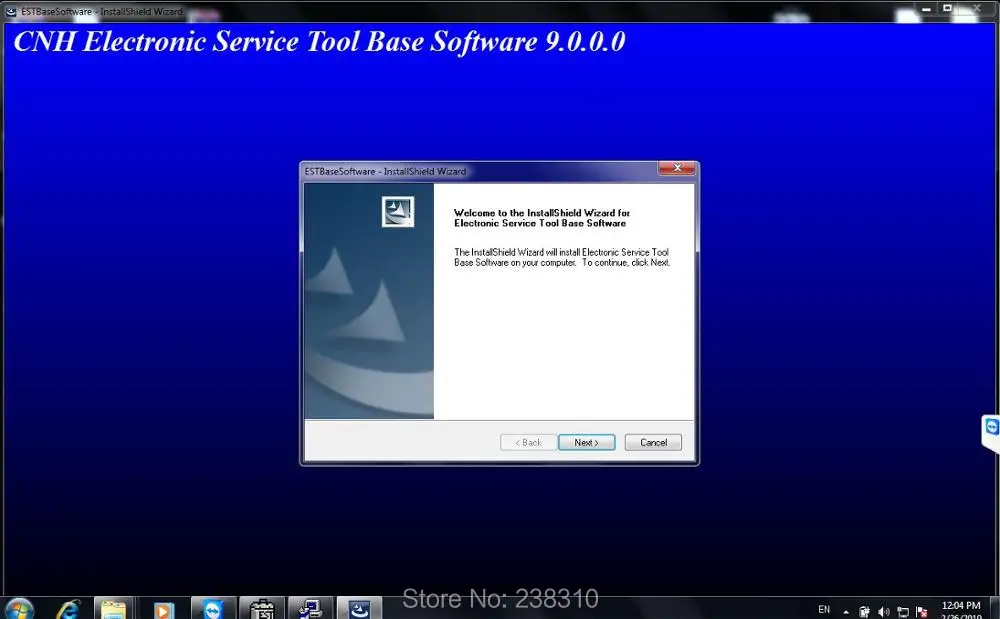Viewport: 1000px width, 619px height.
Task: Launch Internet Explorer from the taskbar
Action: click(68, 609)
